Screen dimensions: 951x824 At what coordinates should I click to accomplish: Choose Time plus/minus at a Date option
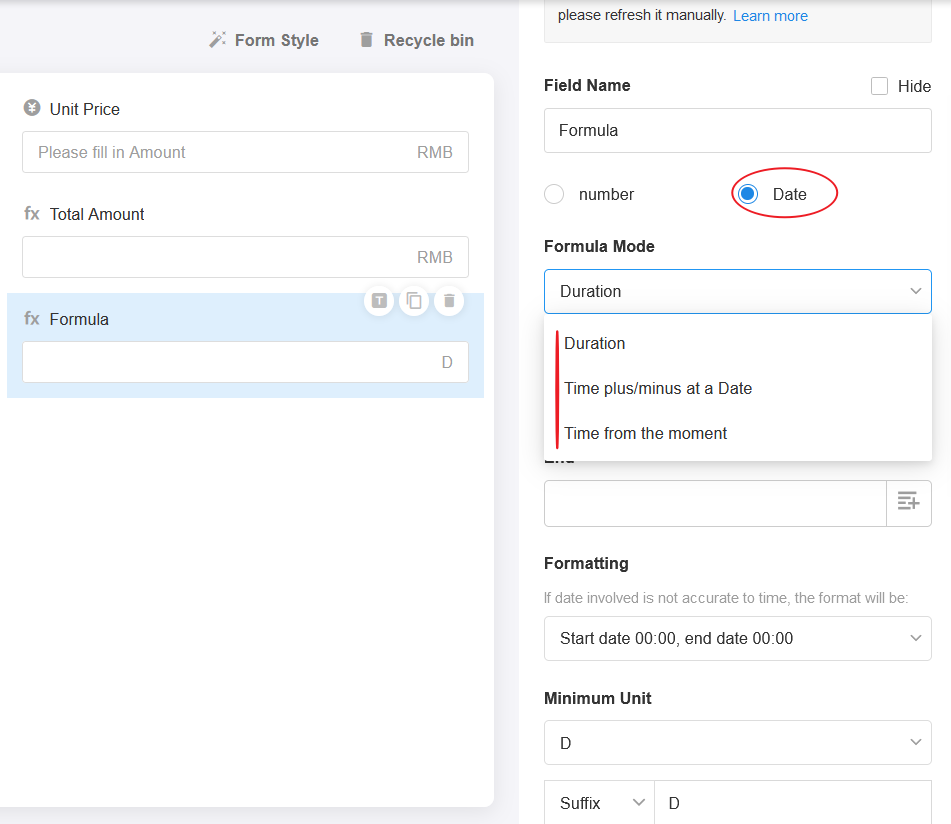658,388
